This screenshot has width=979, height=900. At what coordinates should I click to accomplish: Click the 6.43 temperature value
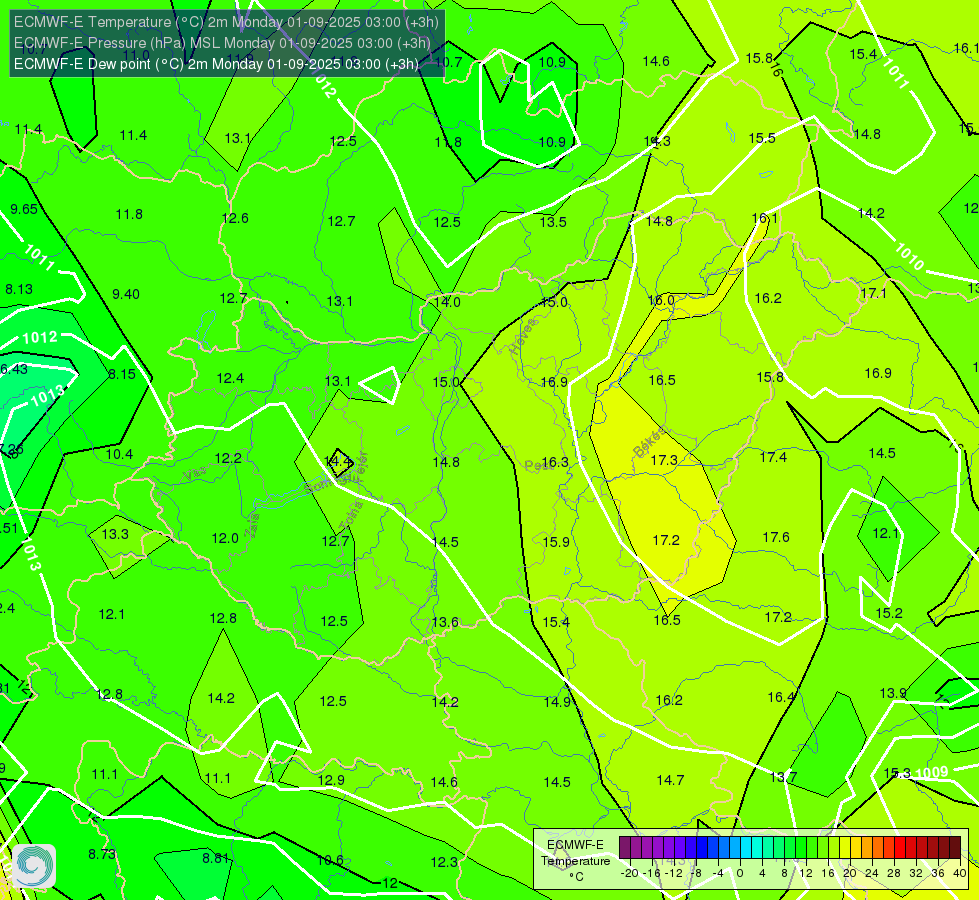point(14,369)
